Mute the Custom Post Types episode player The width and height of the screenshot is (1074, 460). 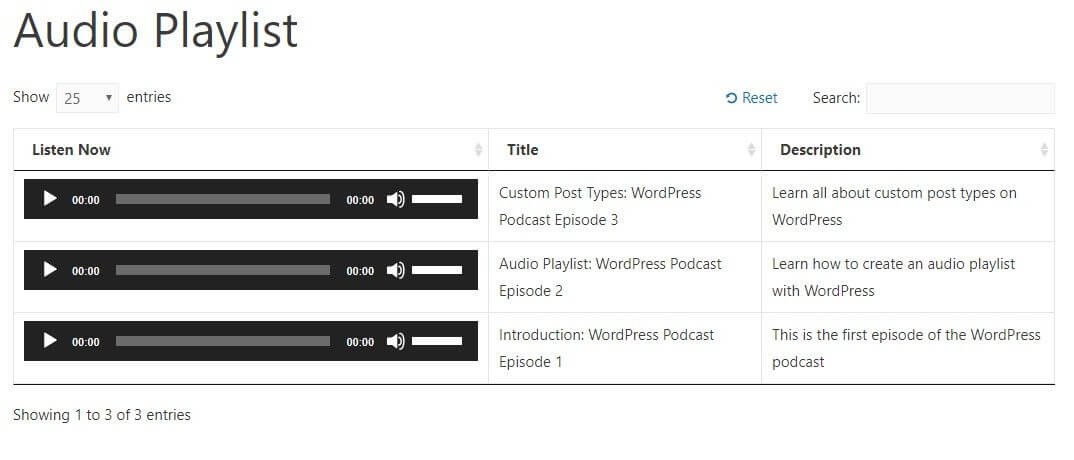(x=395, y=199)
